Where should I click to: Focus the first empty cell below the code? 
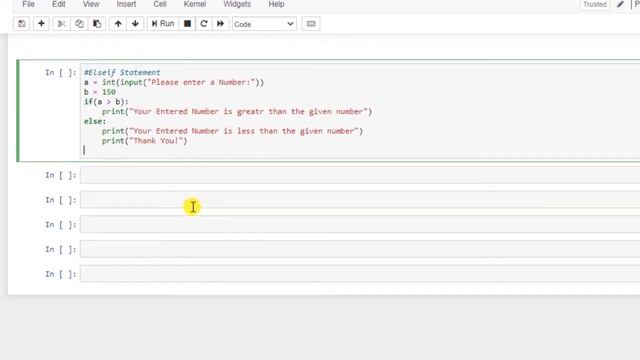click(360, 175)
